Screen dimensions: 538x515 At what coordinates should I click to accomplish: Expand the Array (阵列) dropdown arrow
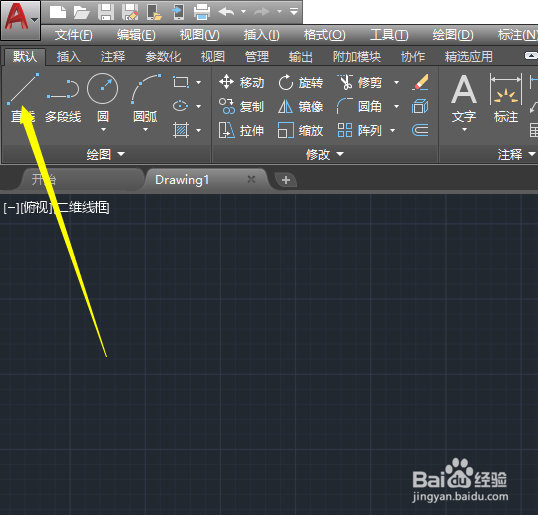tap(393, 130)
